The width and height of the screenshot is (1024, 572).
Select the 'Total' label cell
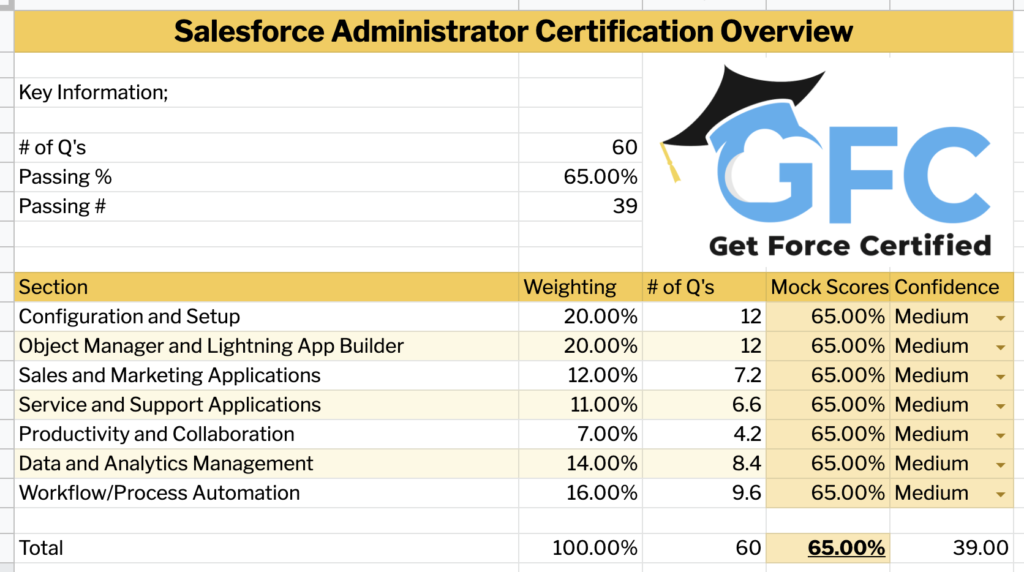[266, 548]
